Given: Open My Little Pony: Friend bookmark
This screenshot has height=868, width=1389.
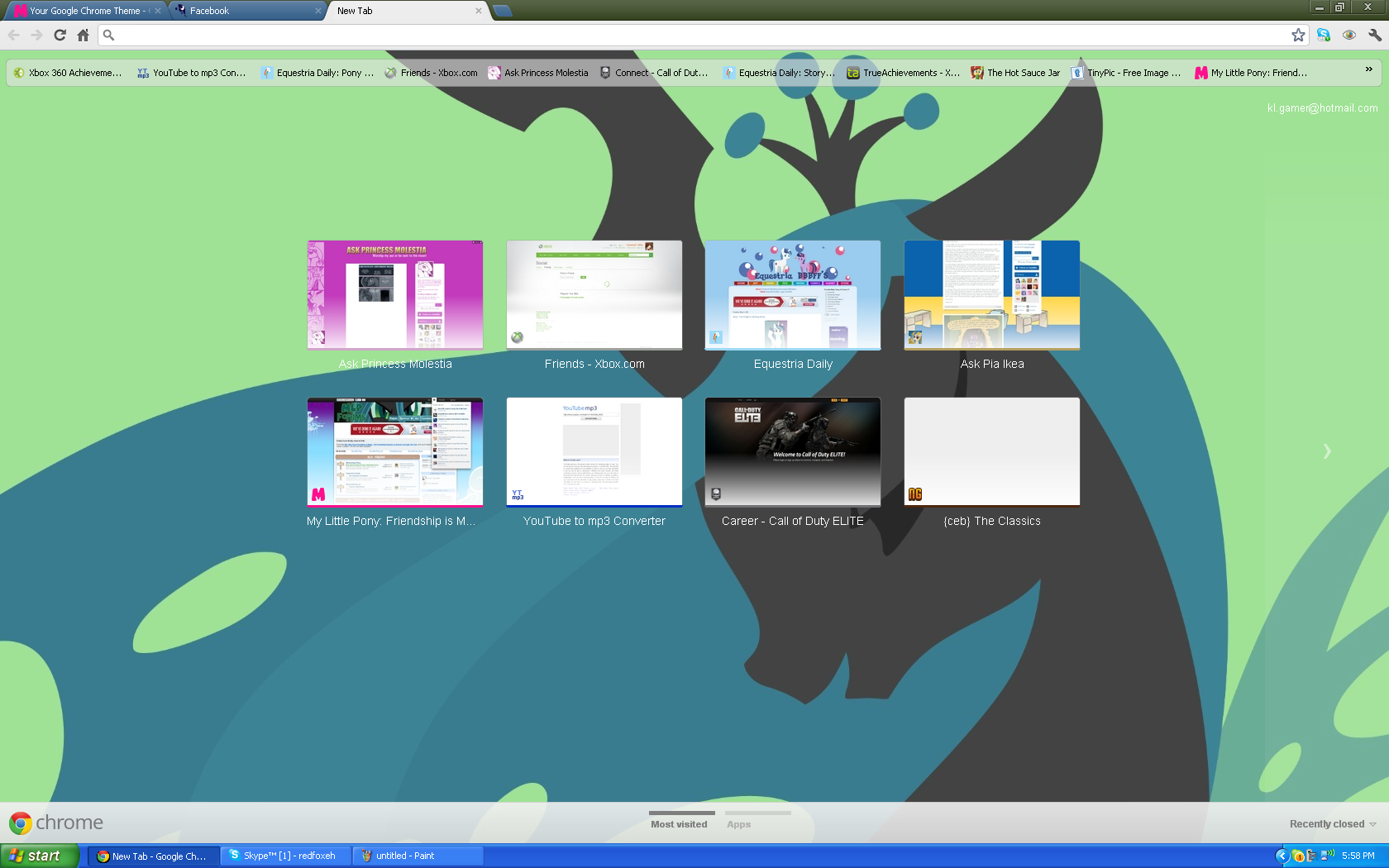Looking at the screenshot, I should (x=1252, y=73).
